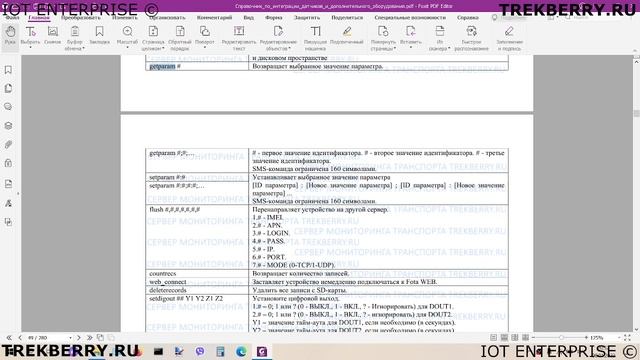Enable continuous facing view mode
Image resolution: width=640 pixels, height=360 pixels.
tap(525, 338)
